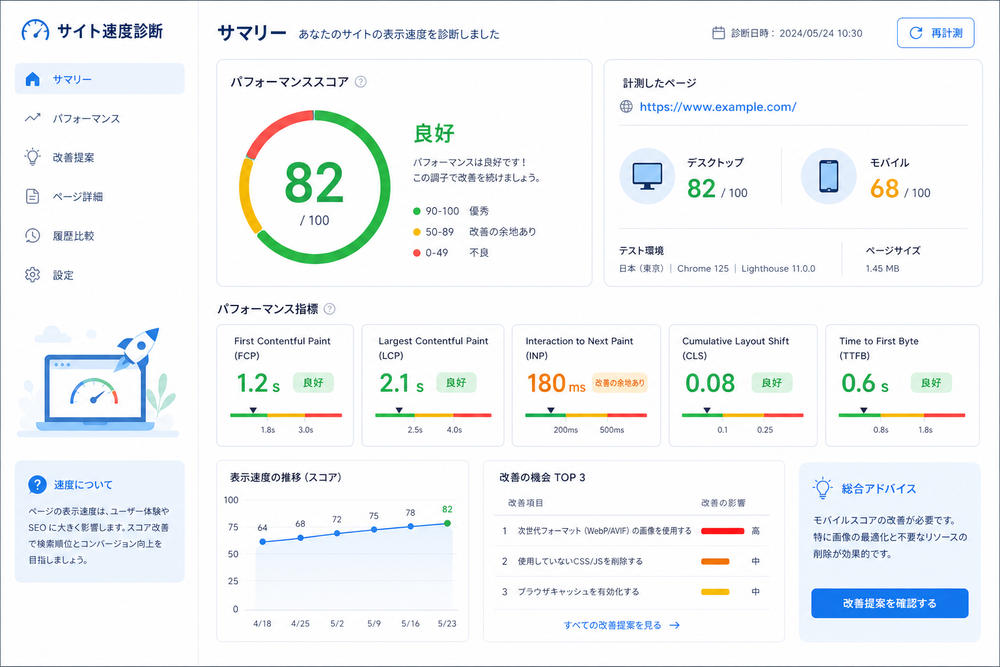Click the red impact bar for WebP/AVIF row

[723, 531]
